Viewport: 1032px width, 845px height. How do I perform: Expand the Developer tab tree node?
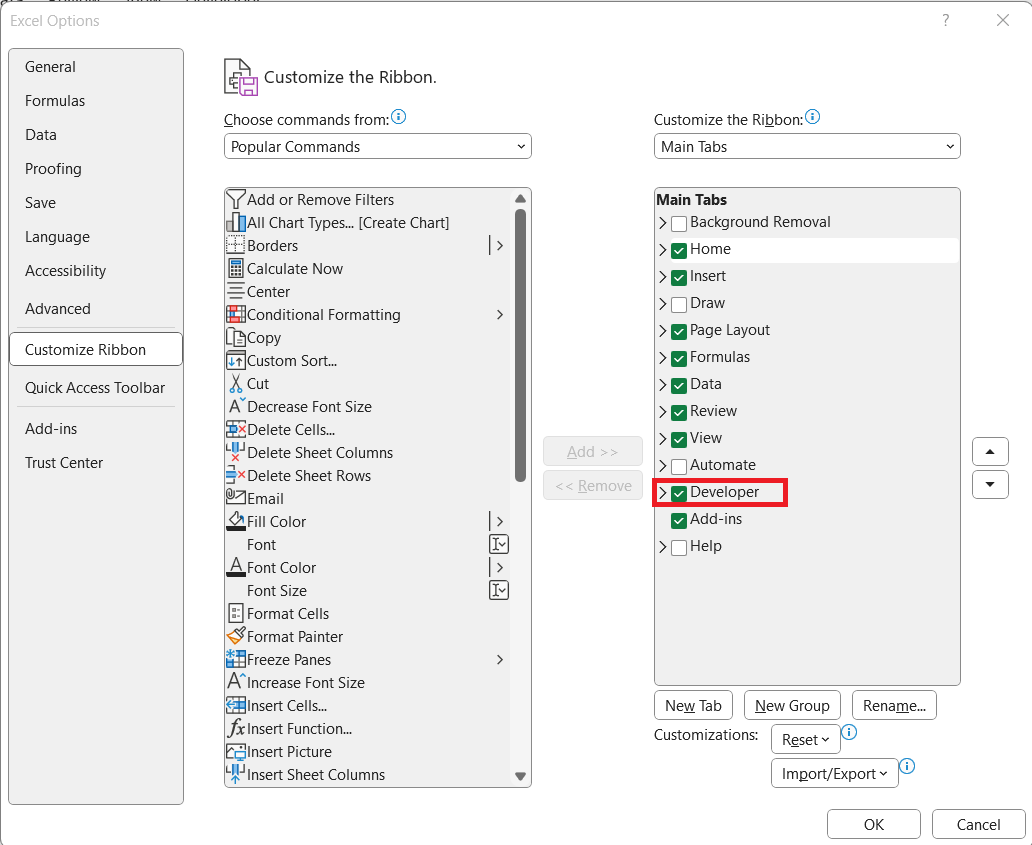point(663,493)
